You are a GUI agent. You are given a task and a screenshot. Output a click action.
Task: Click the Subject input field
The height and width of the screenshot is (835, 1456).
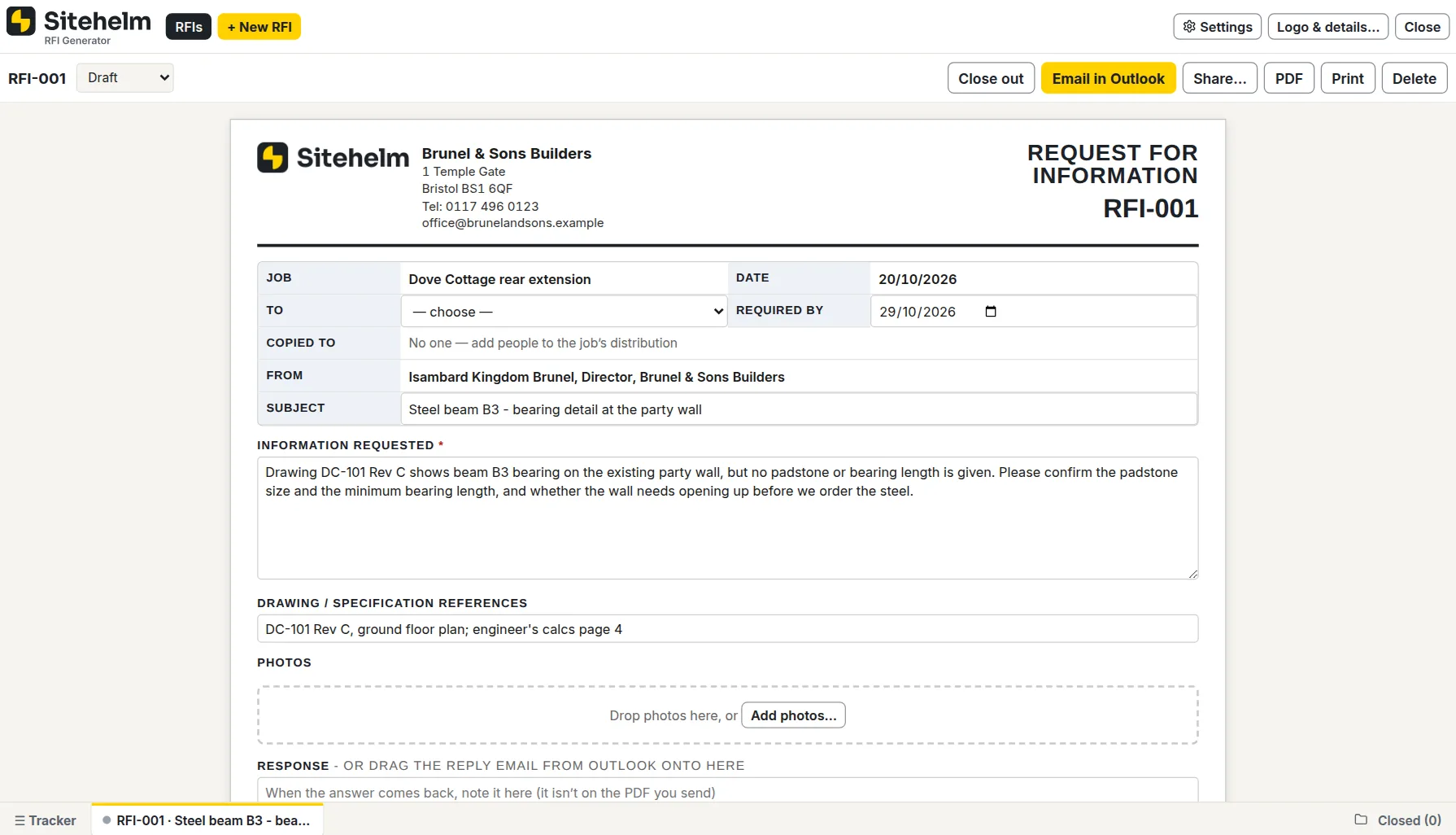799,409
